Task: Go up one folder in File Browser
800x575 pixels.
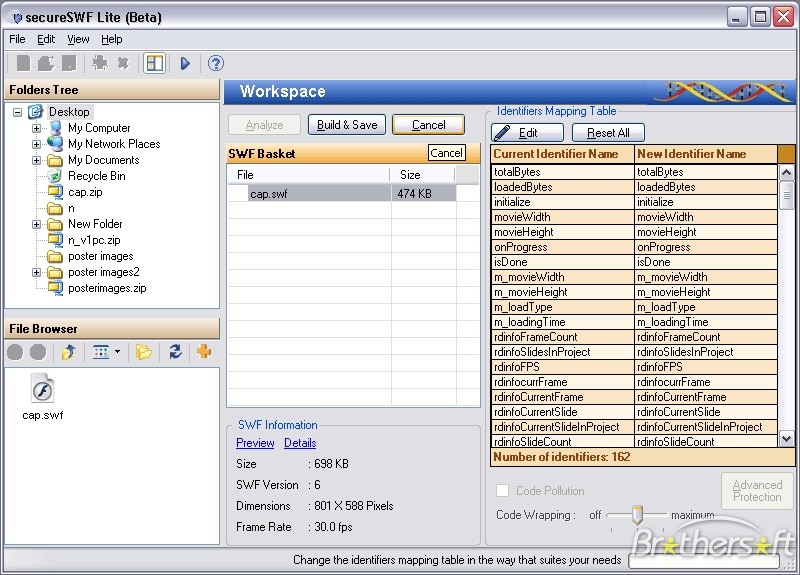Action: pyautogui.click(x=68, y=352)
